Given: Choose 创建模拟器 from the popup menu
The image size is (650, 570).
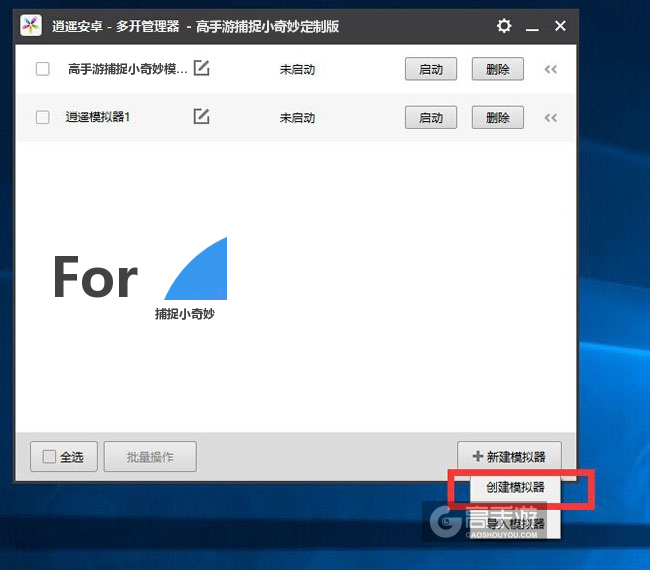Looking at the screenshot, I should pos(515,488).
